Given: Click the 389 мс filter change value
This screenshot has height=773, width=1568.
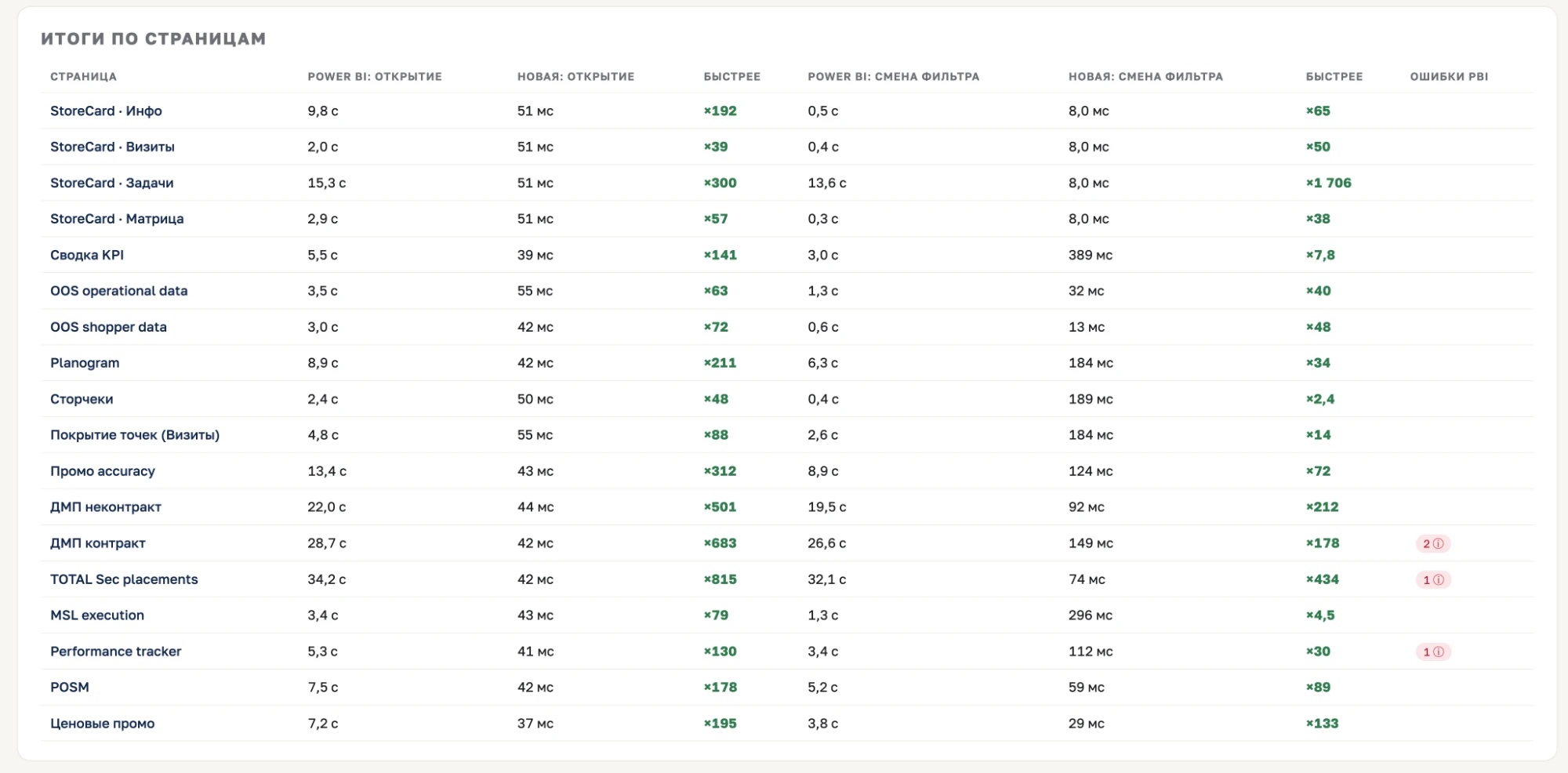Looking at the screenshot, I should click(x=1091, y=255).
